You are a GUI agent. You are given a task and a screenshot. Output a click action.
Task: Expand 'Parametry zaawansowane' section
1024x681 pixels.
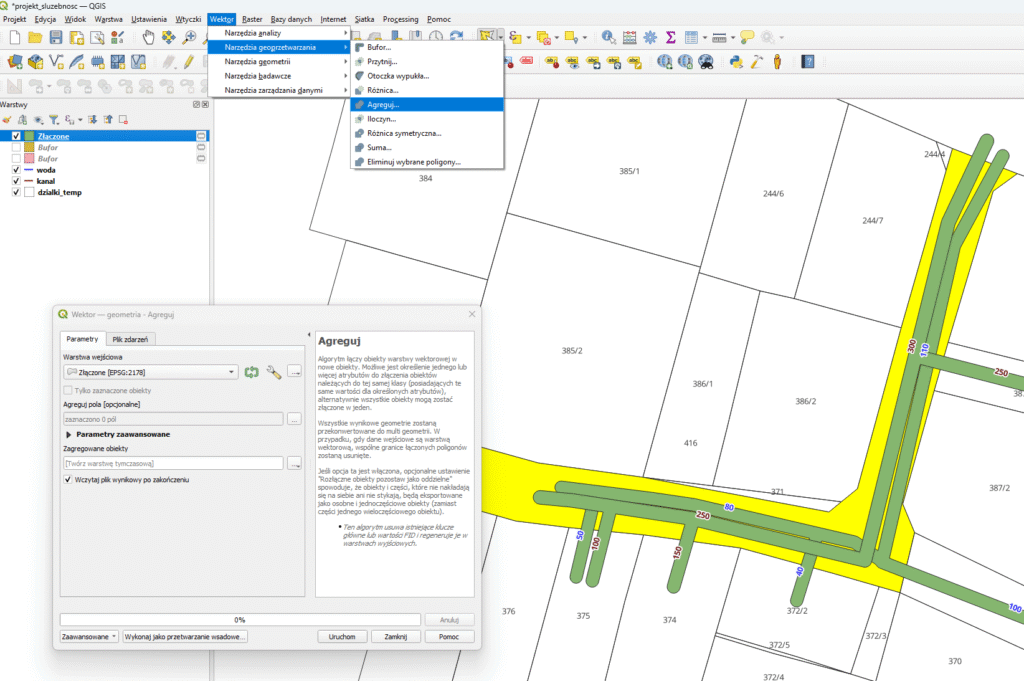coord(68,434)
